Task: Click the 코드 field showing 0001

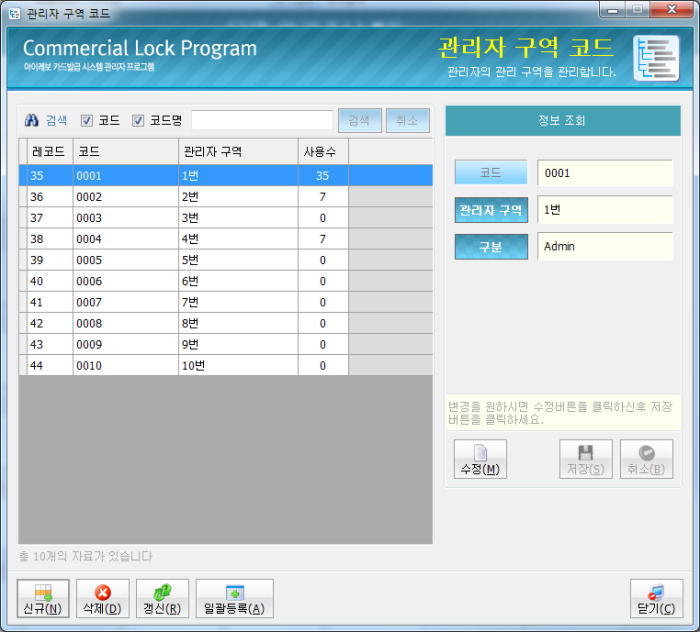Action: click(x=605, y=173)
